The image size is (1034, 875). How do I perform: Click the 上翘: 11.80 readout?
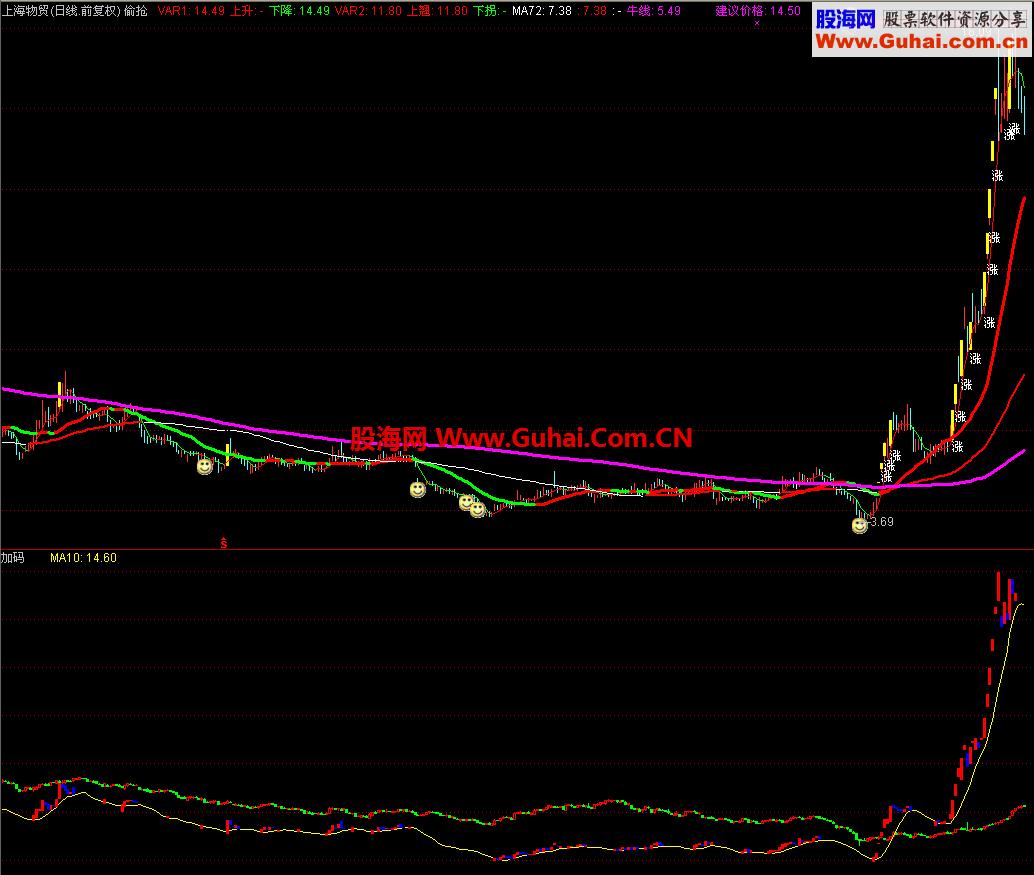point(437,11)
